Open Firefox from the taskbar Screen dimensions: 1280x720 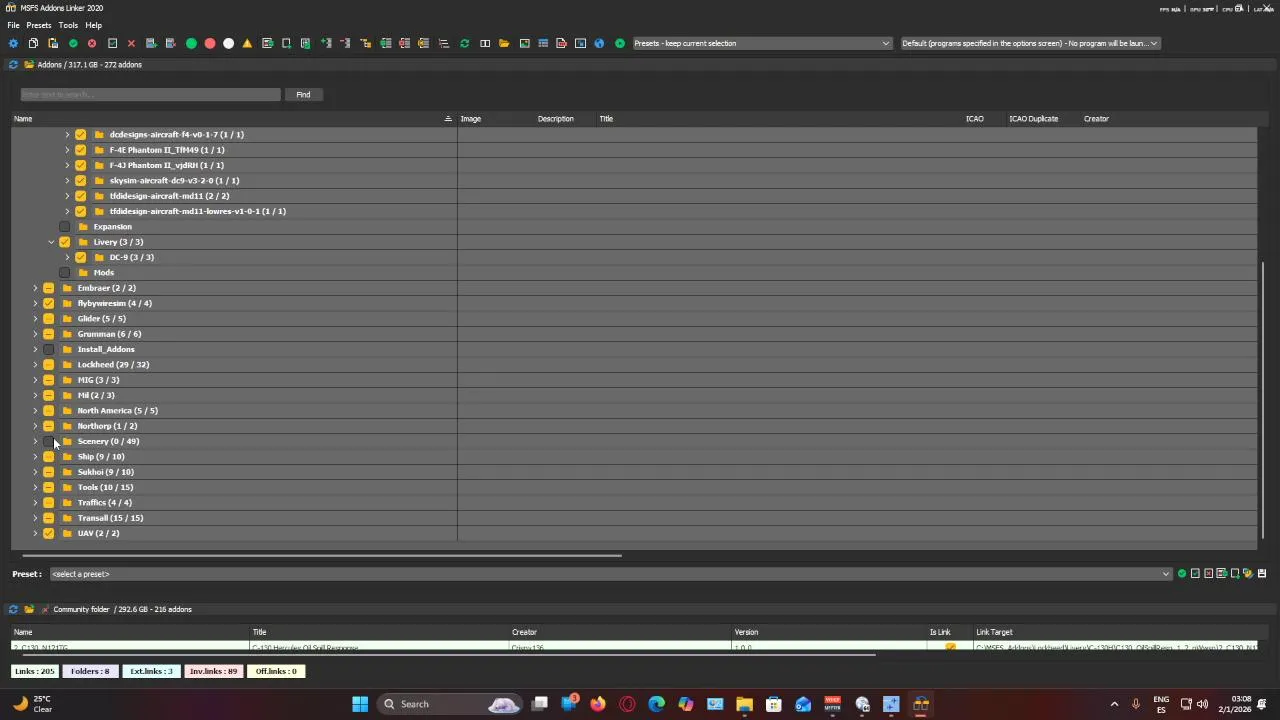point(598,704)
